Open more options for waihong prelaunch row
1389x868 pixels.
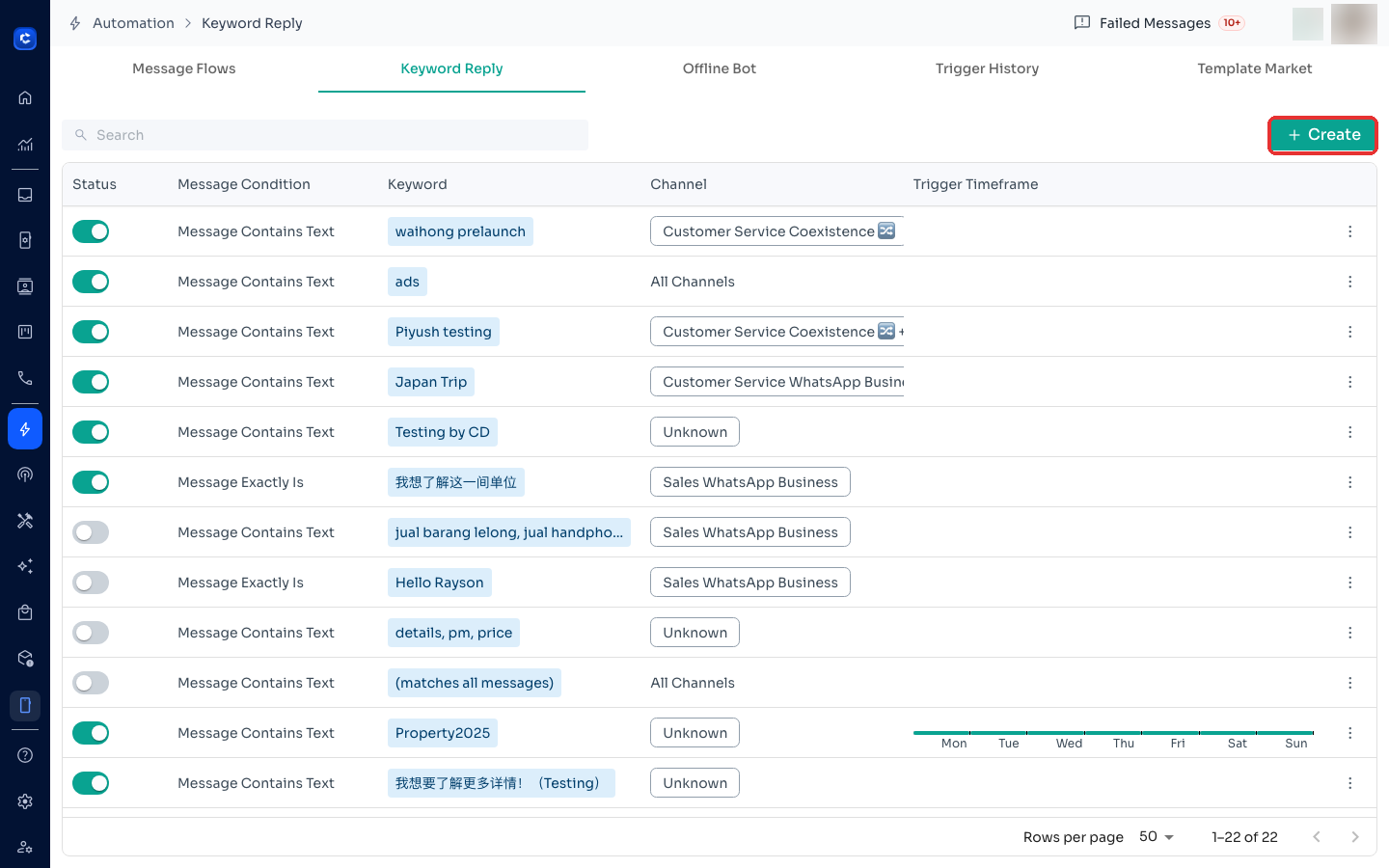pyautogui.click(x=1349, y=231)
